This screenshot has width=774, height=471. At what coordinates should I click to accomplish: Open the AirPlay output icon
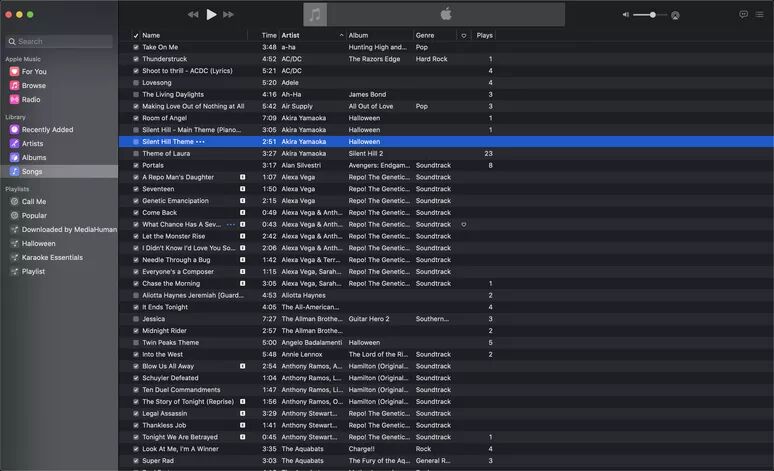[x=675, y=15]
